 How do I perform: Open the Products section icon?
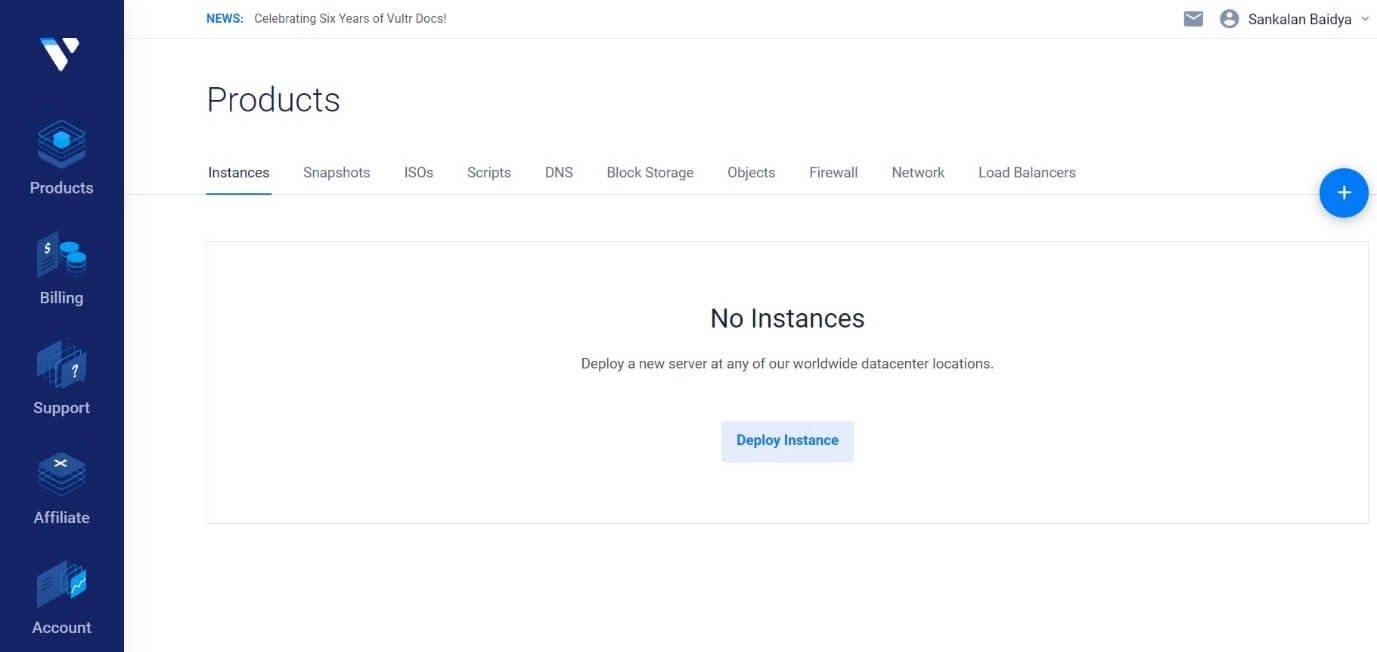click(x=61, y=144)
